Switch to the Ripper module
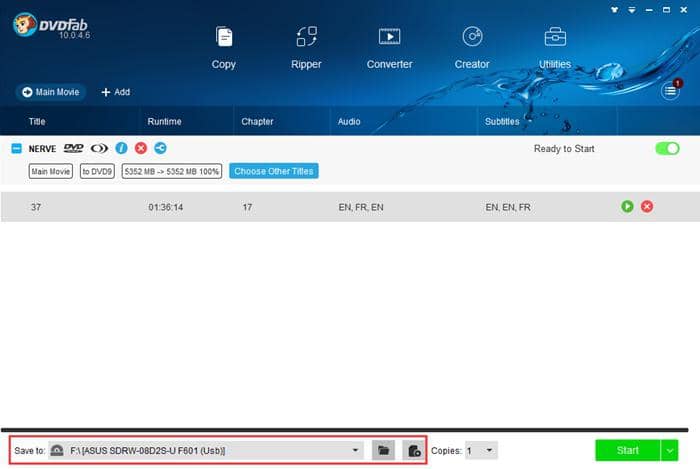The width and height of the screenshot is (700, 469). tap(306, 48)
